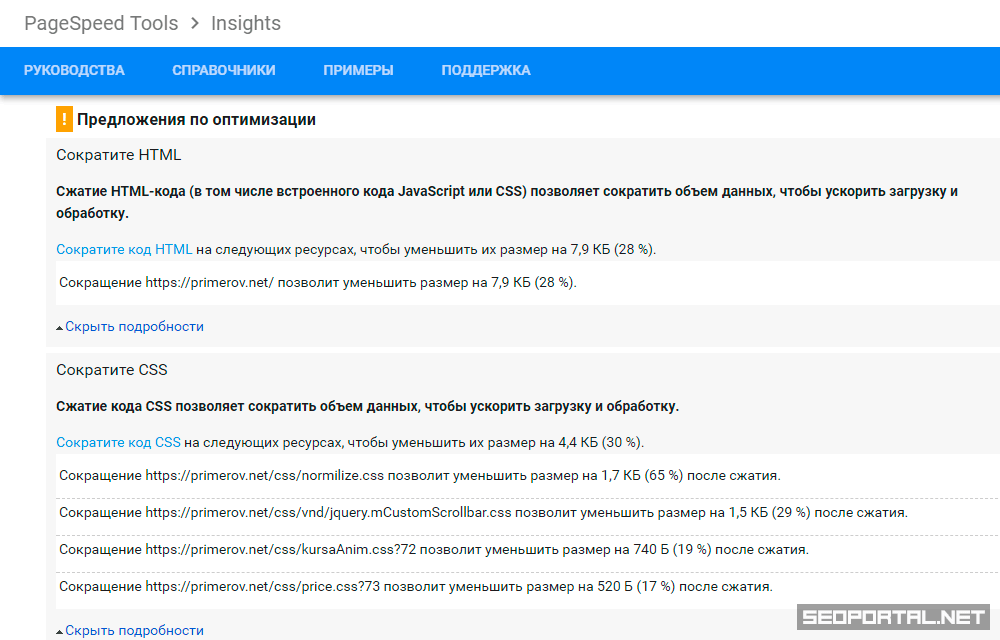This screenshot has width=1000, height=640.
Task: Select the СПРАВОЧНИКИ navigation tab
Action: coord(224,70)
